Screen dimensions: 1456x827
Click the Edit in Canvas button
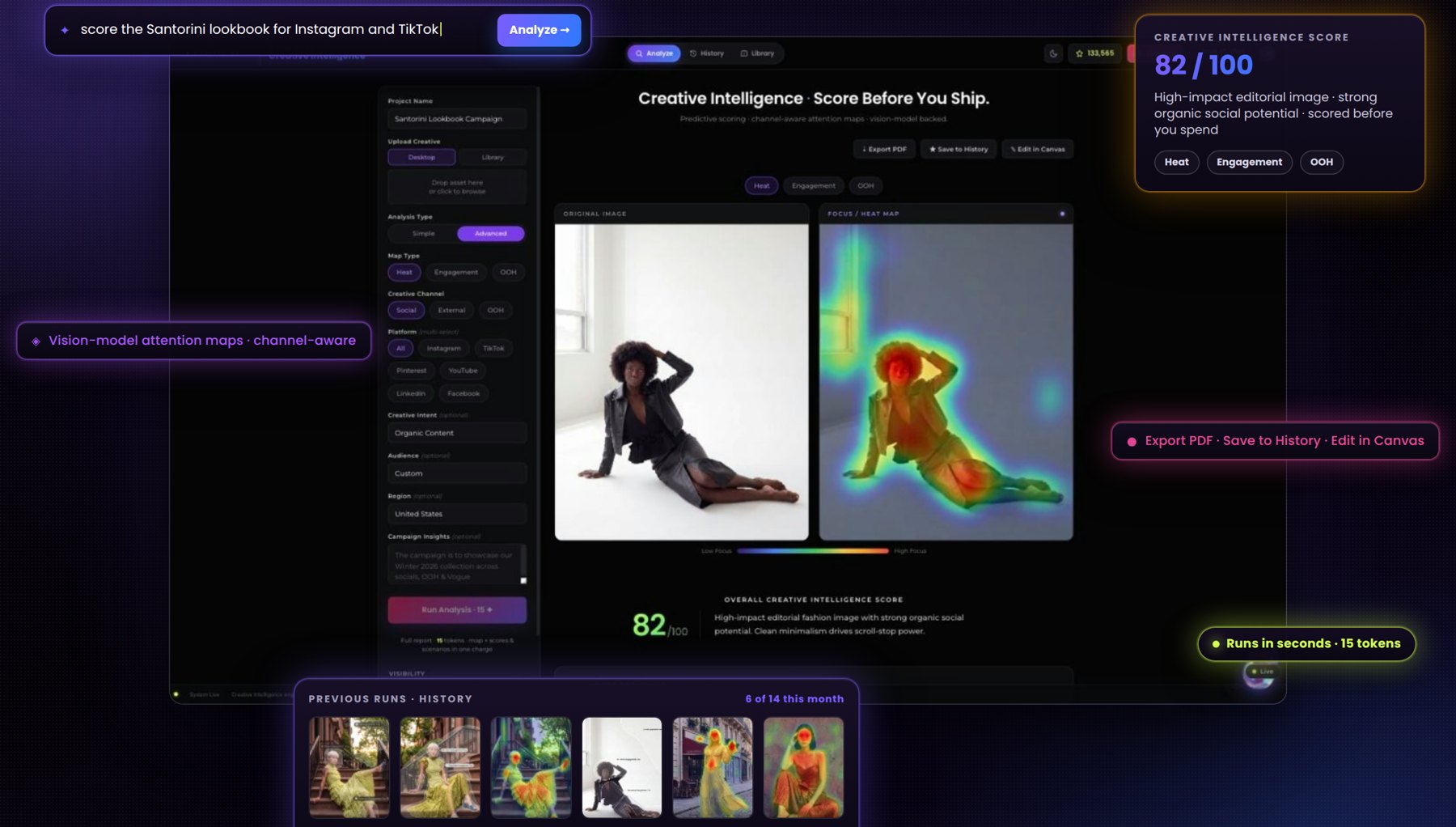point(1038,149)
